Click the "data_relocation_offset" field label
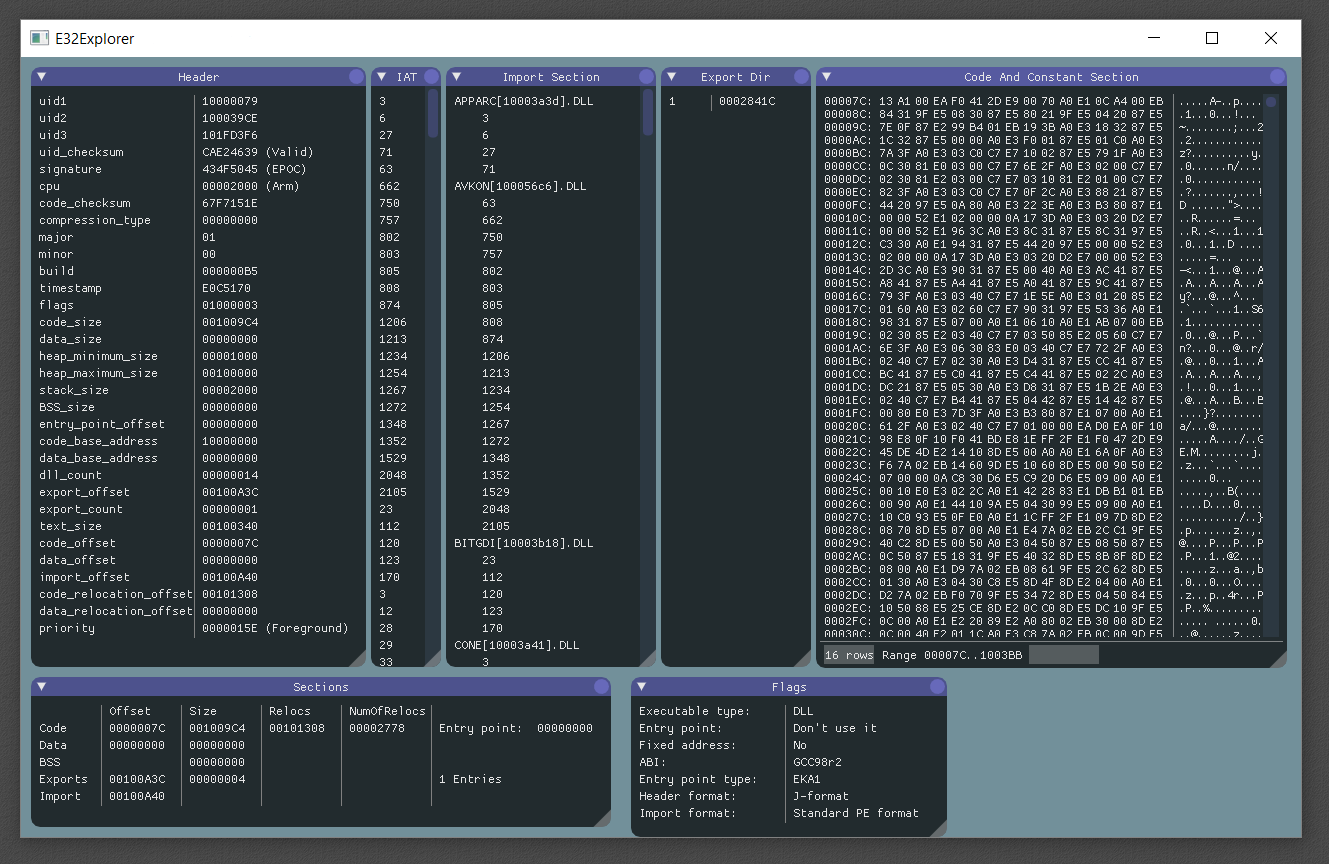This screenshot has width=1329, height=864. coord(115,611)
